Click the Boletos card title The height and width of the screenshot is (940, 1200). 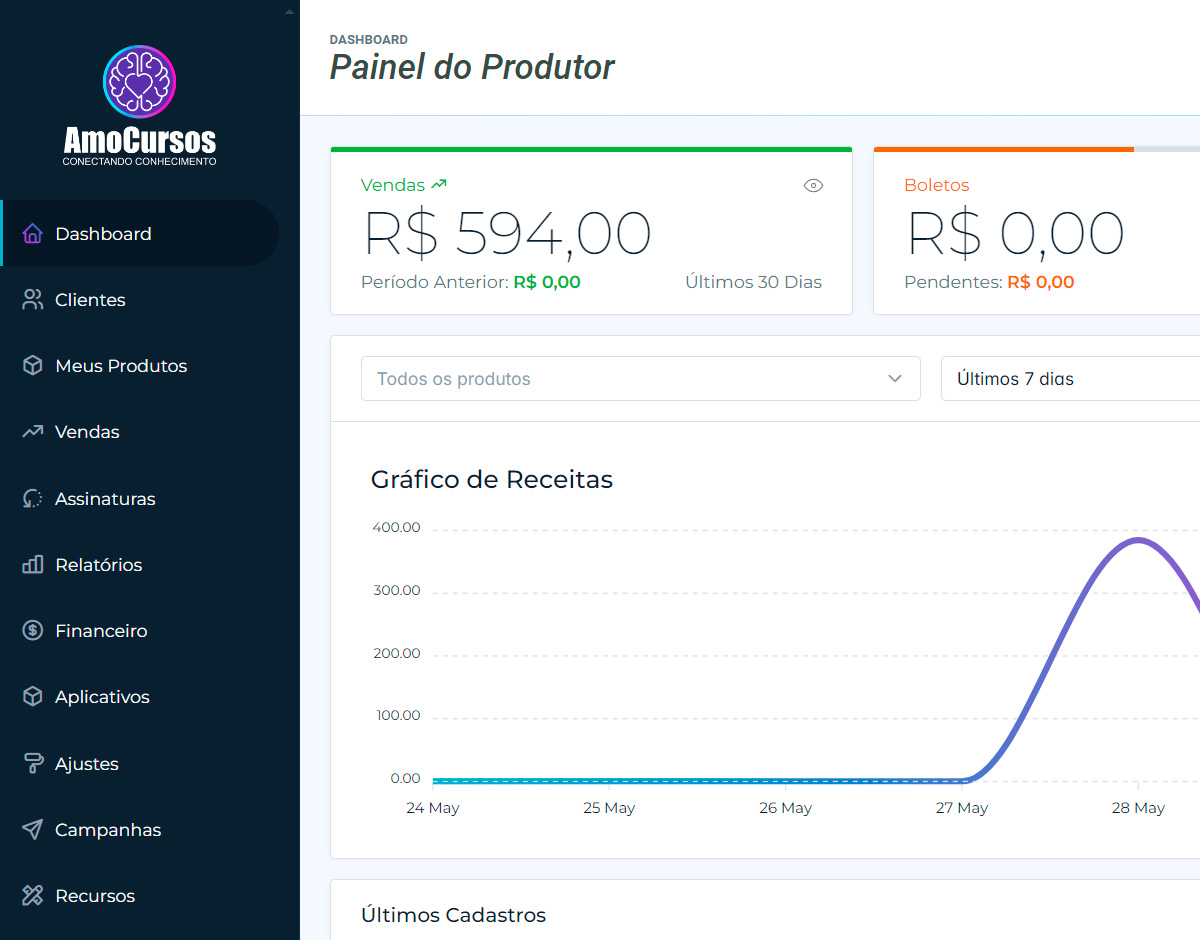(936, 185)
